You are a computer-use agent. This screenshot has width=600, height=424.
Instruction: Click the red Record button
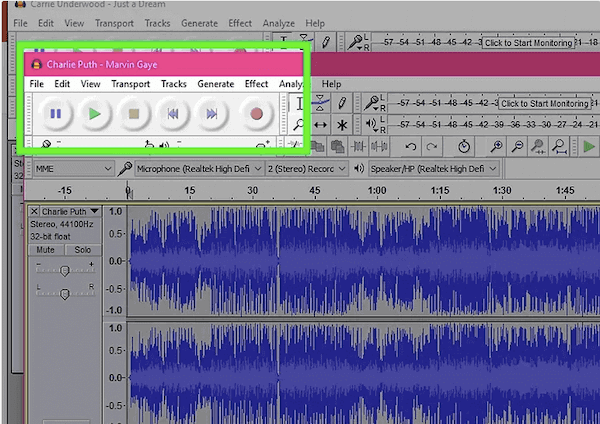pos(256,114)
